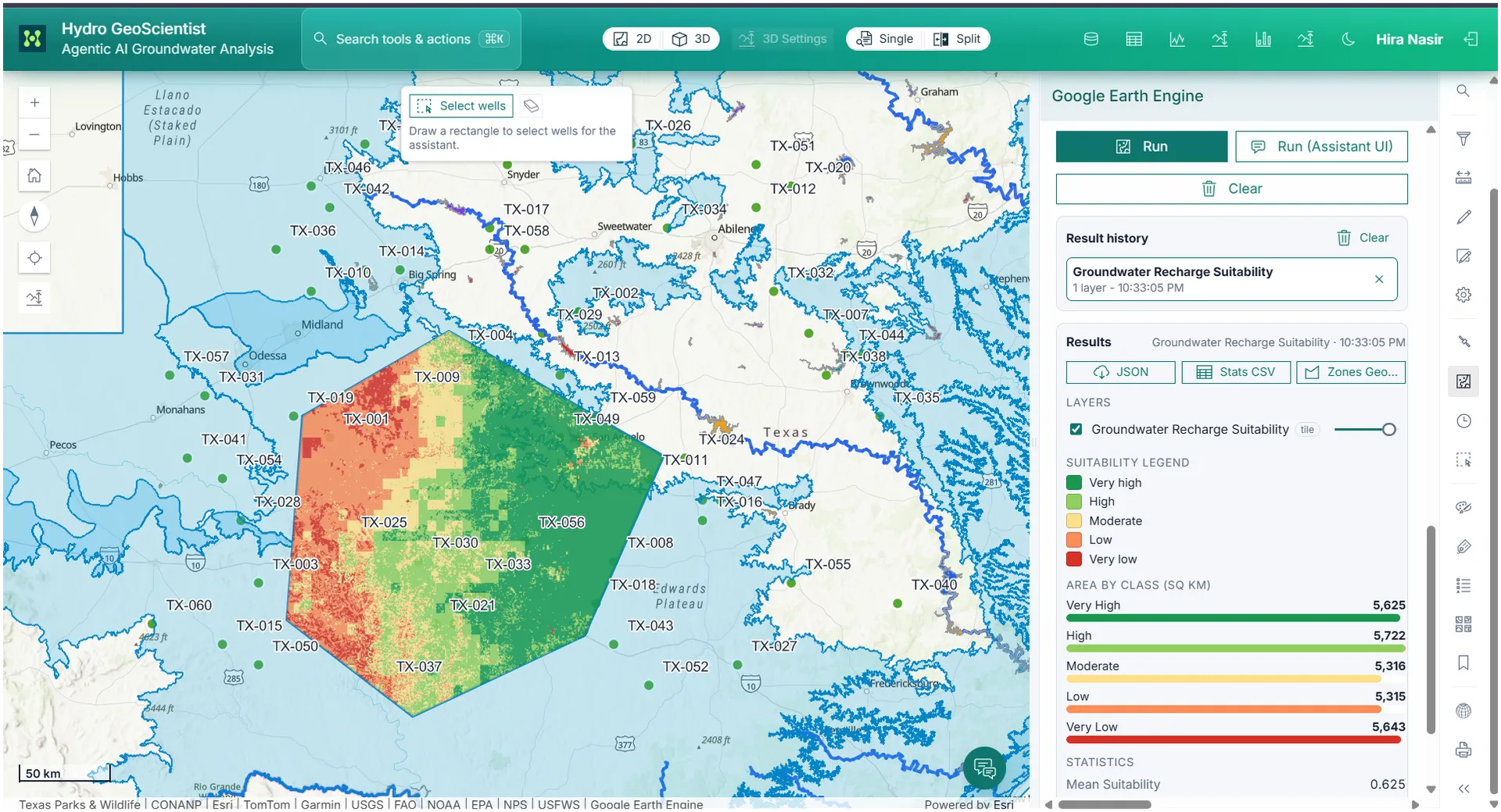The width and height of the screenshot is (1501, 812).
Task: Click the print icon in sidebar
Action: pos(1463,750)
